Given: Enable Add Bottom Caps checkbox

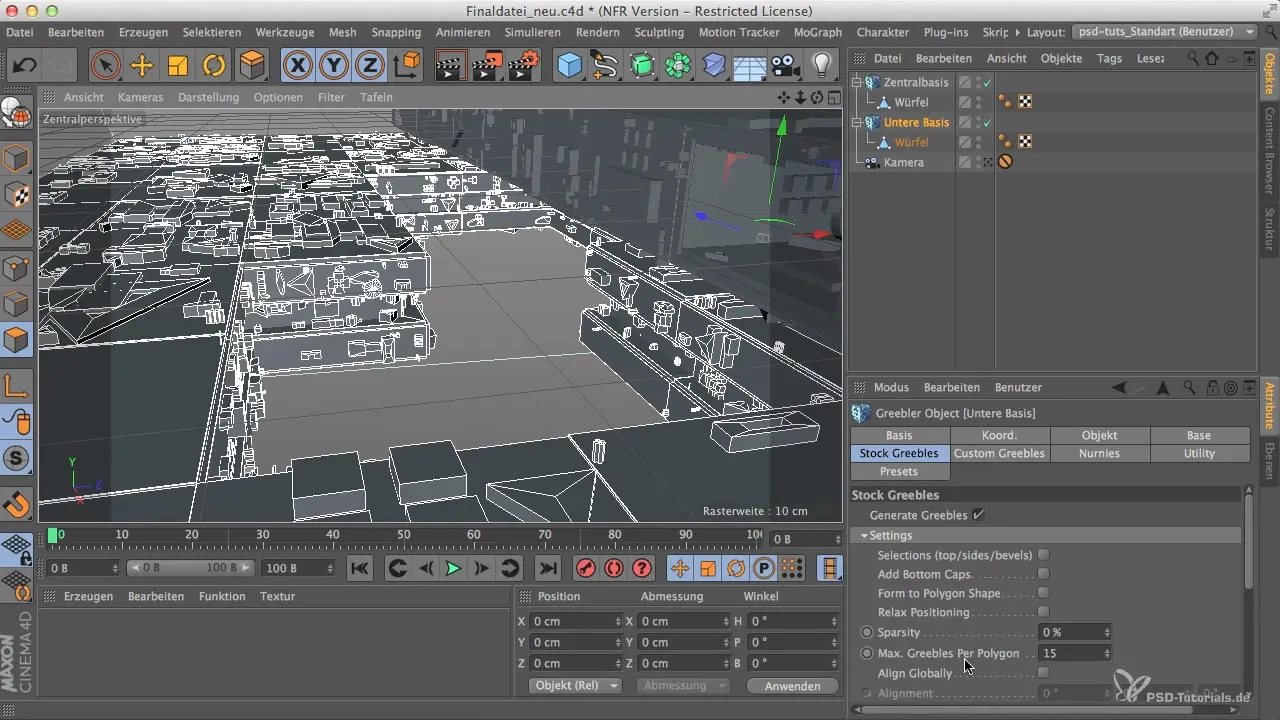Looking at the screenshot, I should 1043,574.
